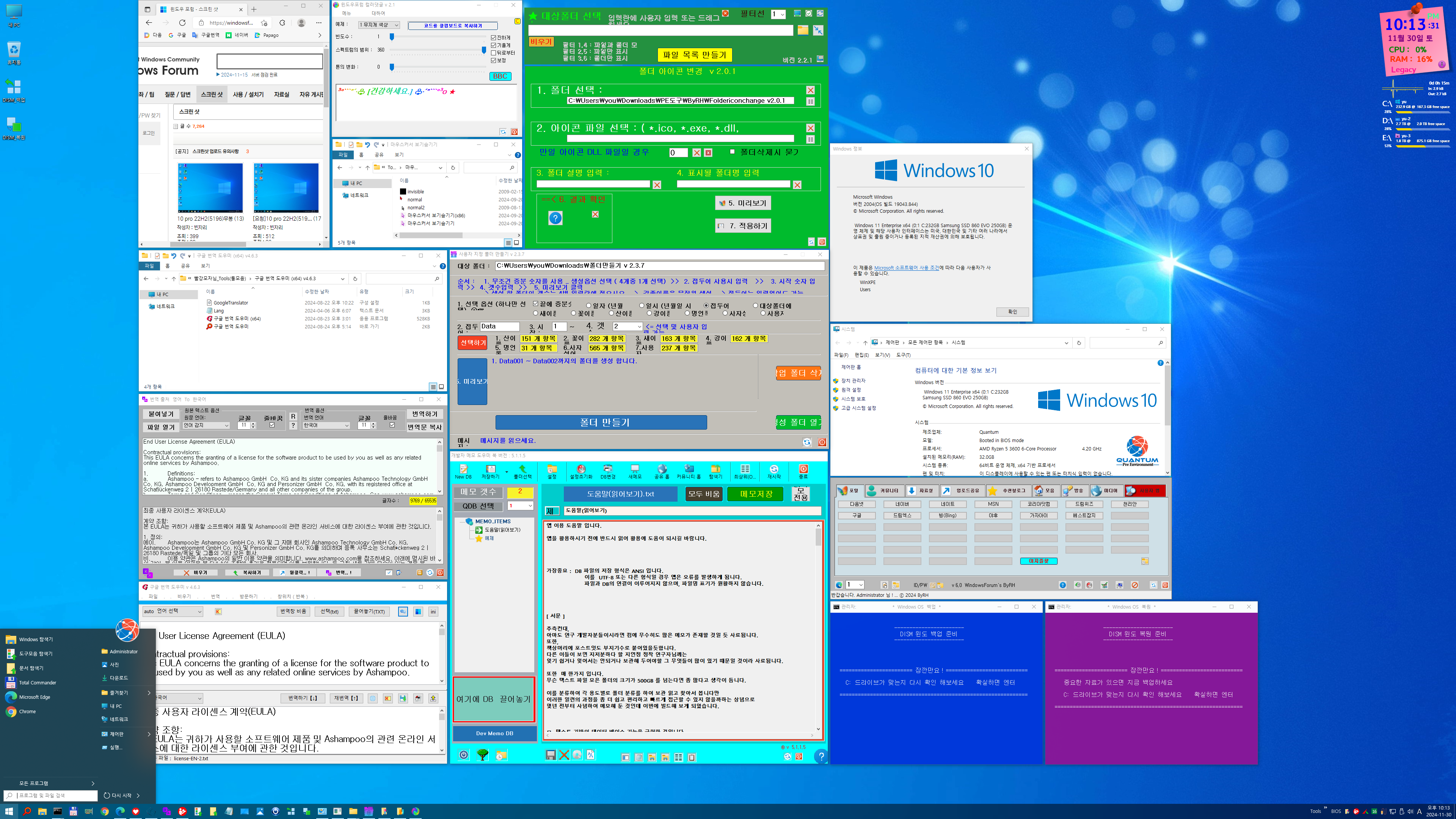Click red X beside 폴더 선택 path

tap(811, 91)
